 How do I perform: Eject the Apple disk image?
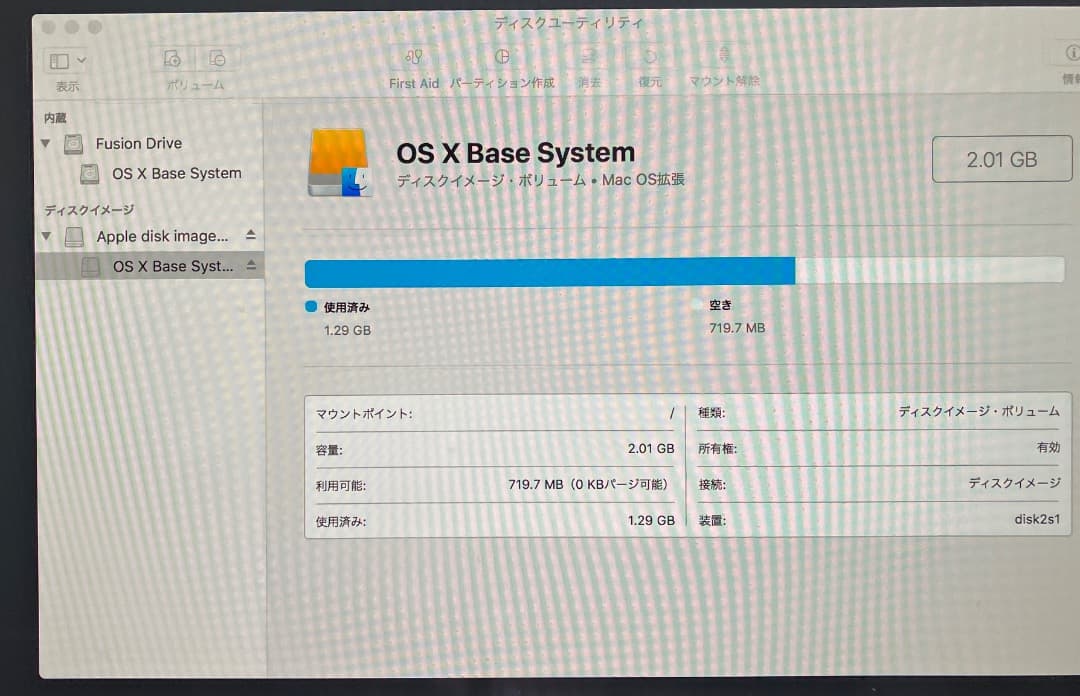point(251,236)
